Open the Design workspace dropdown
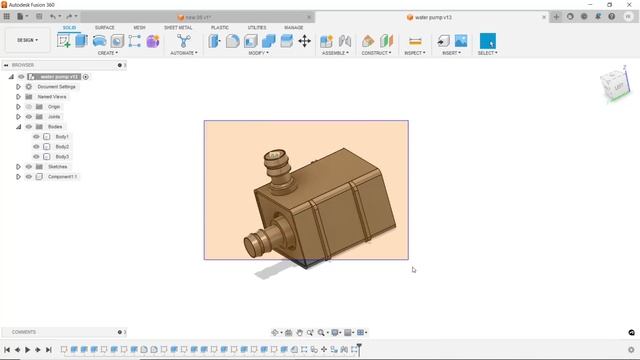The width and height of the screenshot is (640, 360). [27, 40]
